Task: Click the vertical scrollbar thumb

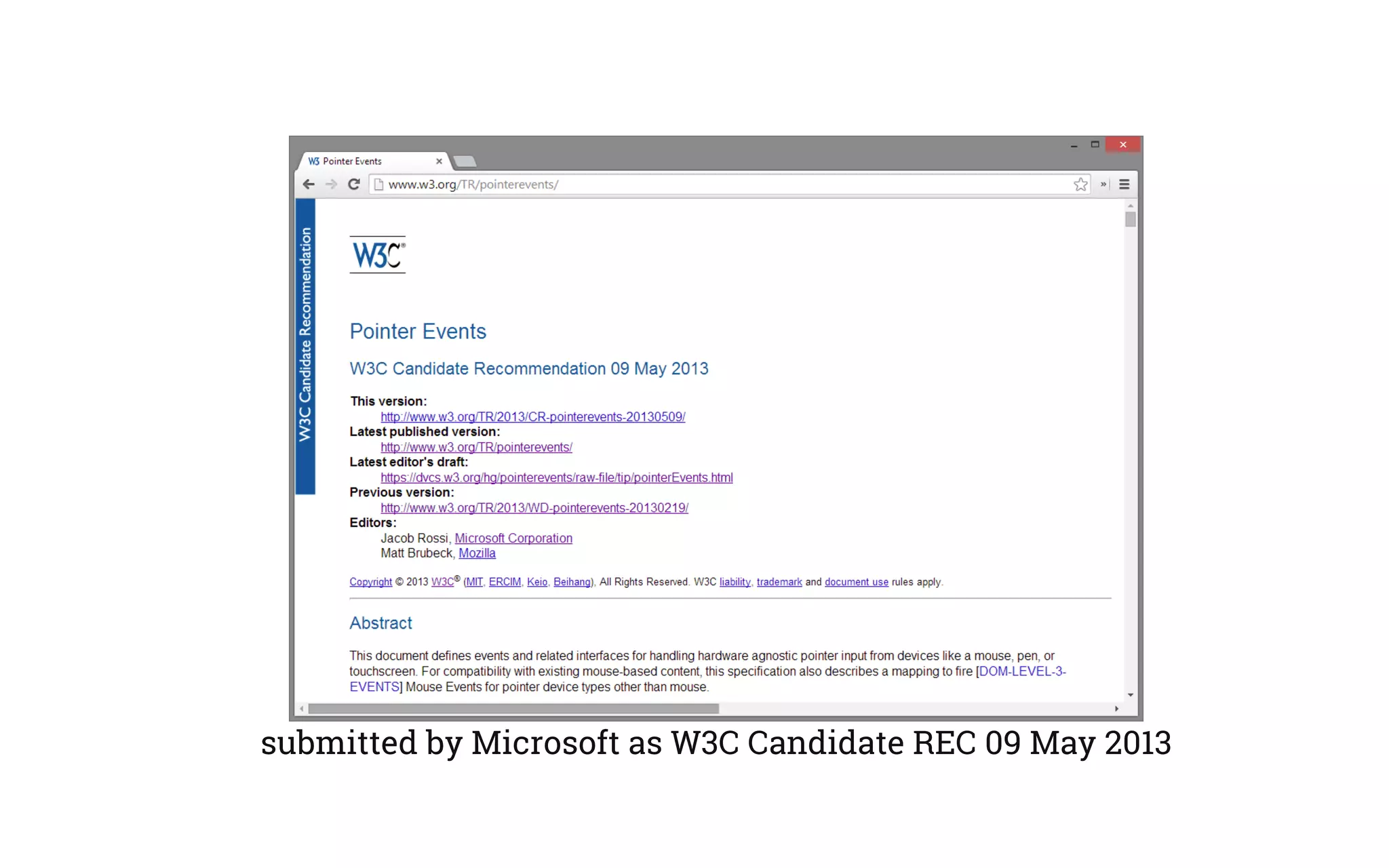Action: (1130, 219)
